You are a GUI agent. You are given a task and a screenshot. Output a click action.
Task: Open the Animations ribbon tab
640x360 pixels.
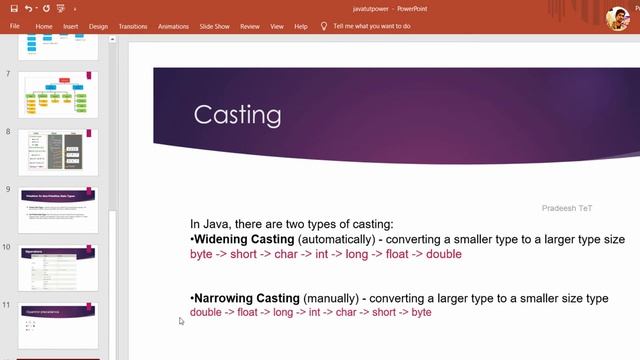pyautogui.click(x=173, y=26)
